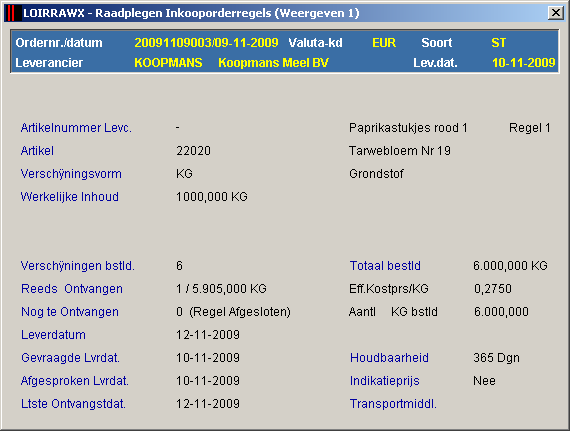Click the Ltste Ontvangstdat. label
570x431 pixels.
(x=73, y=404)
